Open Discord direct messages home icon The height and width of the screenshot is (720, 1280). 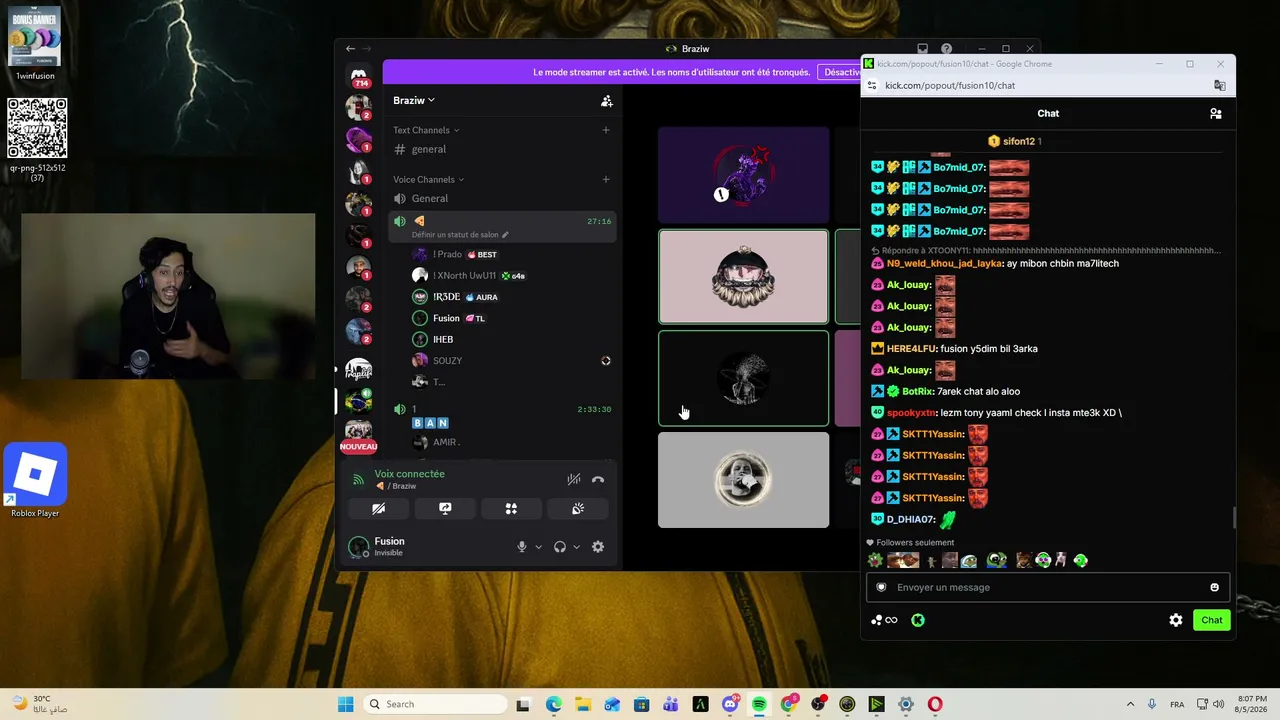(x=359, y=75)
